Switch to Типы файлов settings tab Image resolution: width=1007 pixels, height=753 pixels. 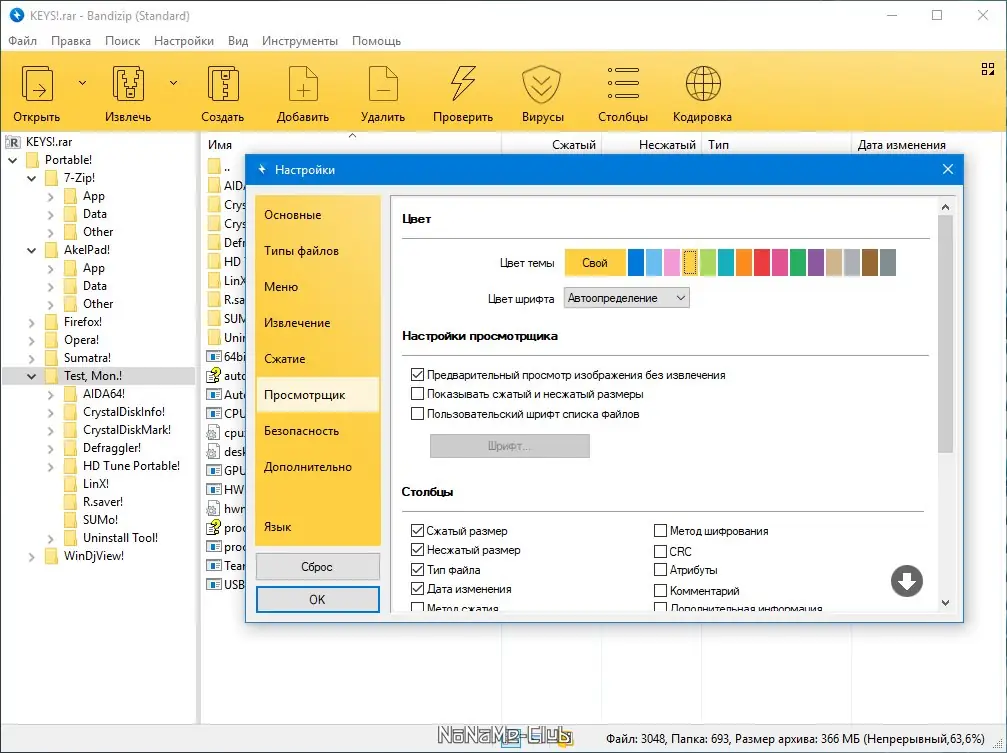click(x=318, y=251)
